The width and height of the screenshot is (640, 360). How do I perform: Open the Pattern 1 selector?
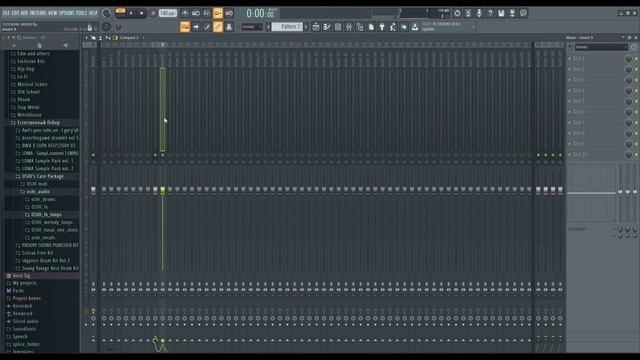coord(287,27)
